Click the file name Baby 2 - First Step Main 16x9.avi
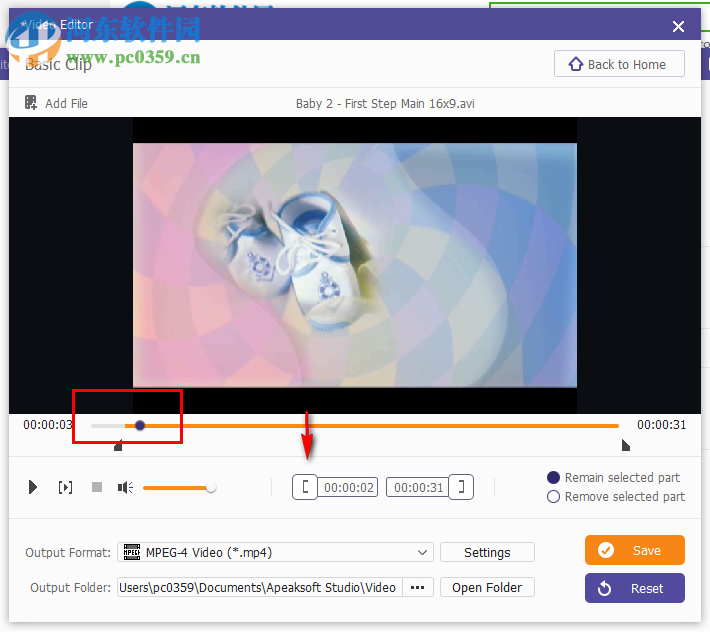The width and height of the screenshot is (710, 632). (x=385, y=104)
